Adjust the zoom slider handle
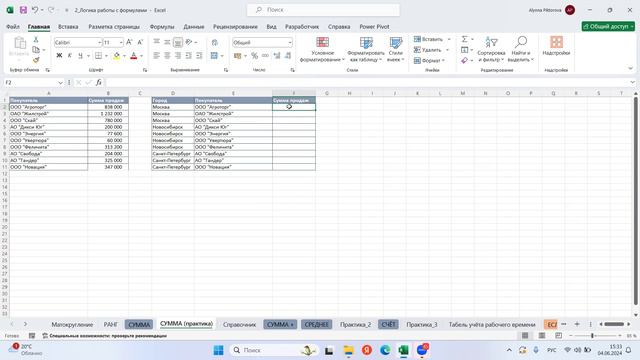The image size is (640, 360). tap(592, 336)
